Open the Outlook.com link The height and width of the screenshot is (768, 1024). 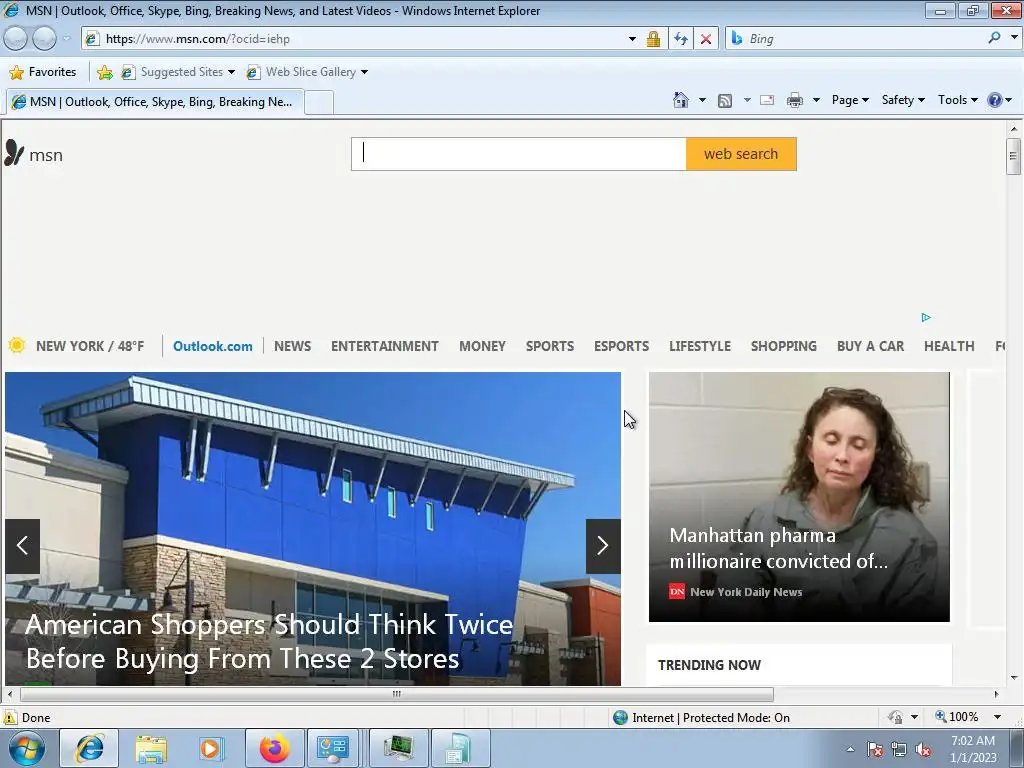[212, 346]
